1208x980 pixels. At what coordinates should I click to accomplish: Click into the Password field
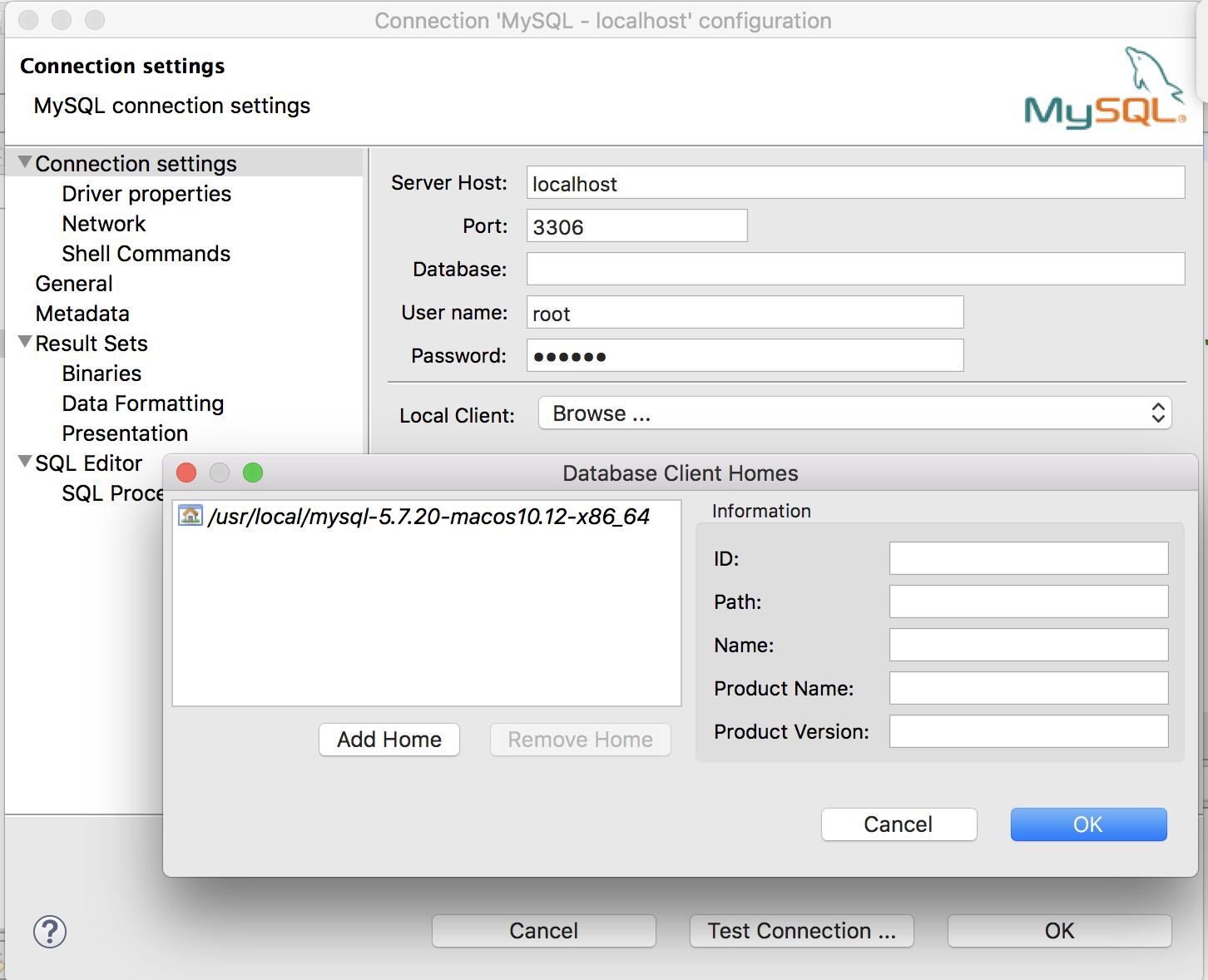click(x=745, y=355)
